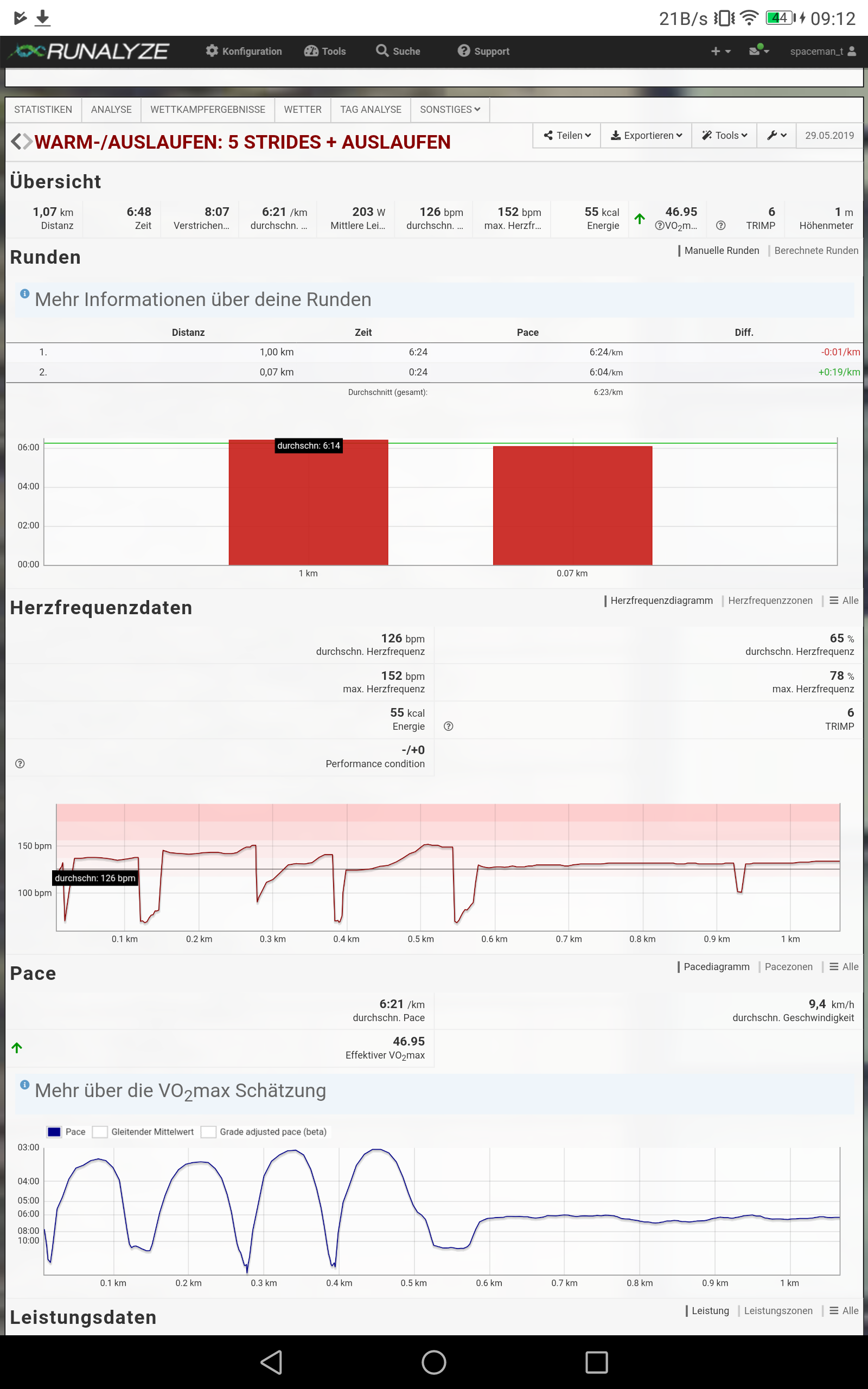Toggle the blue Pace legend swatch
Screen dimensions: 868x1389
[x=54, y=1132]
